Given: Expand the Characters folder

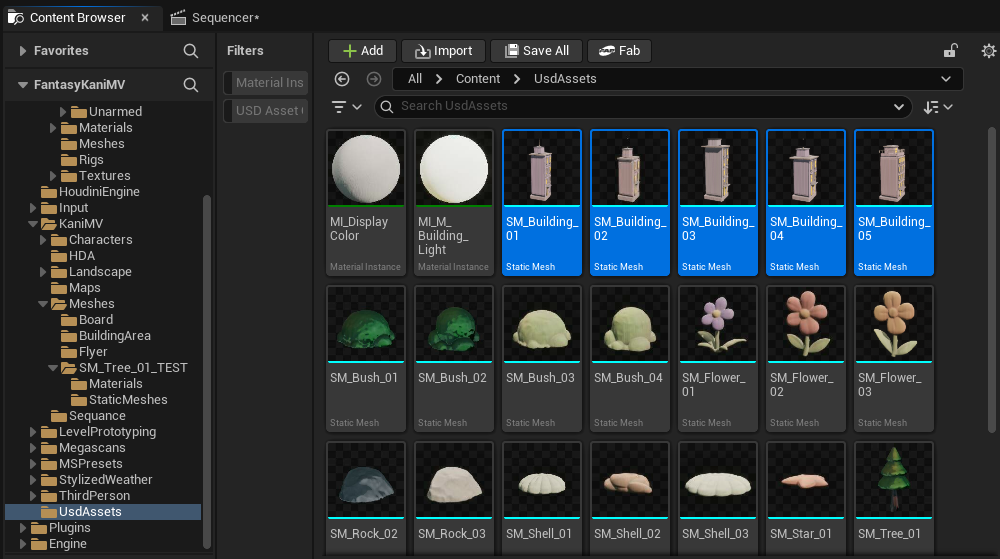Looking at the screenshot, I should (43, 240).
